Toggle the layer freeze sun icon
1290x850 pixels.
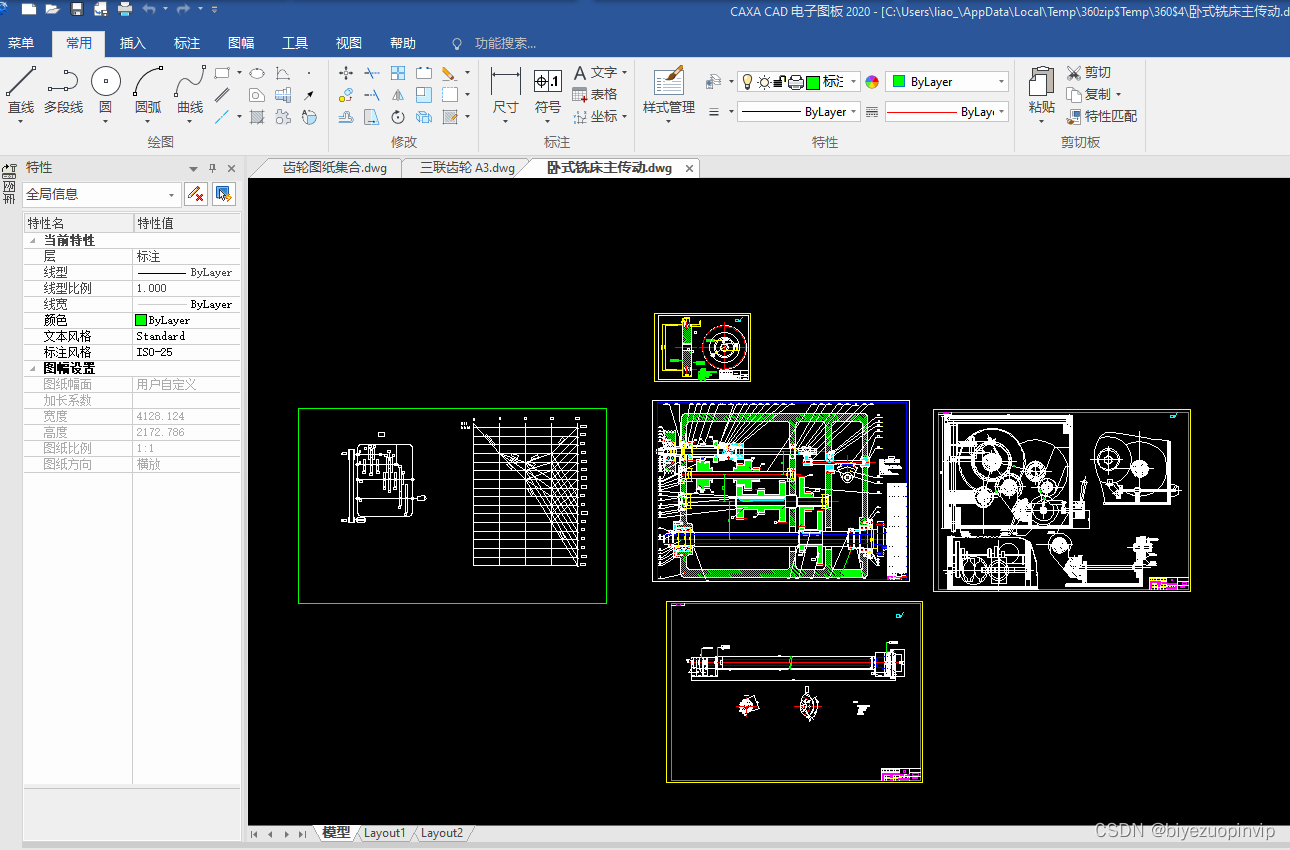[764, 82]
